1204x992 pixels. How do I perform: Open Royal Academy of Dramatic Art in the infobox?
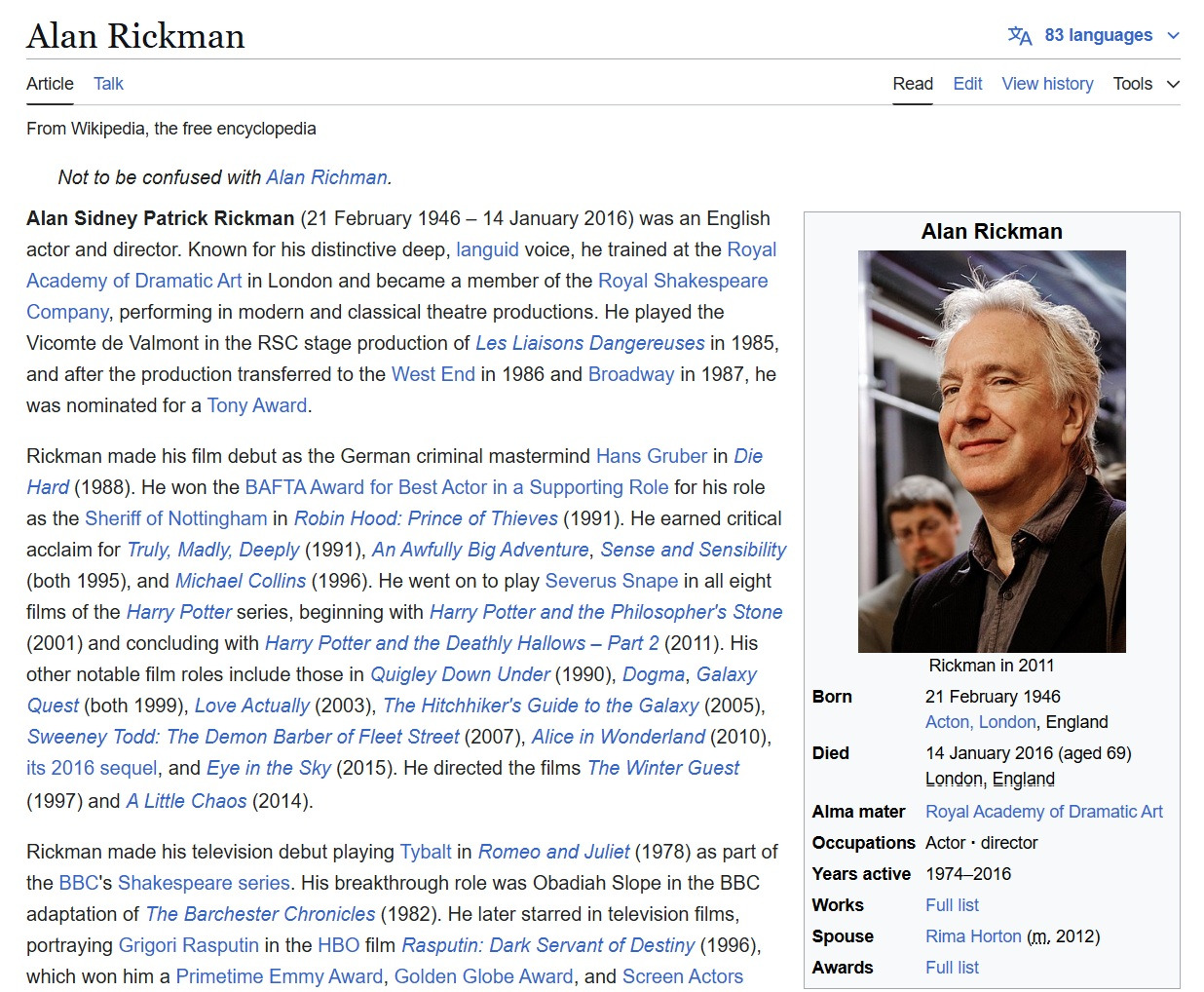pyautogui.click(x=1044, y=812)
